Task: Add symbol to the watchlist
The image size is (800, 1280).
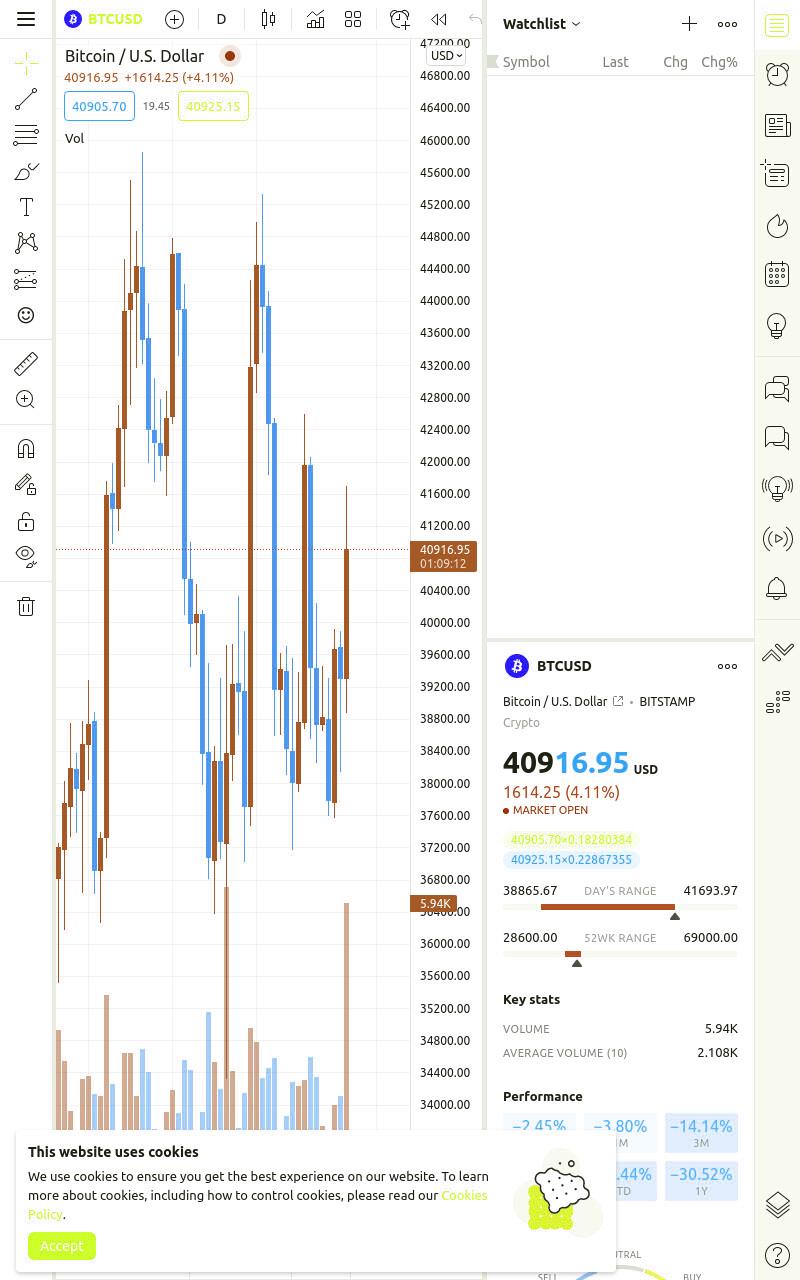Action: [689, 23]
